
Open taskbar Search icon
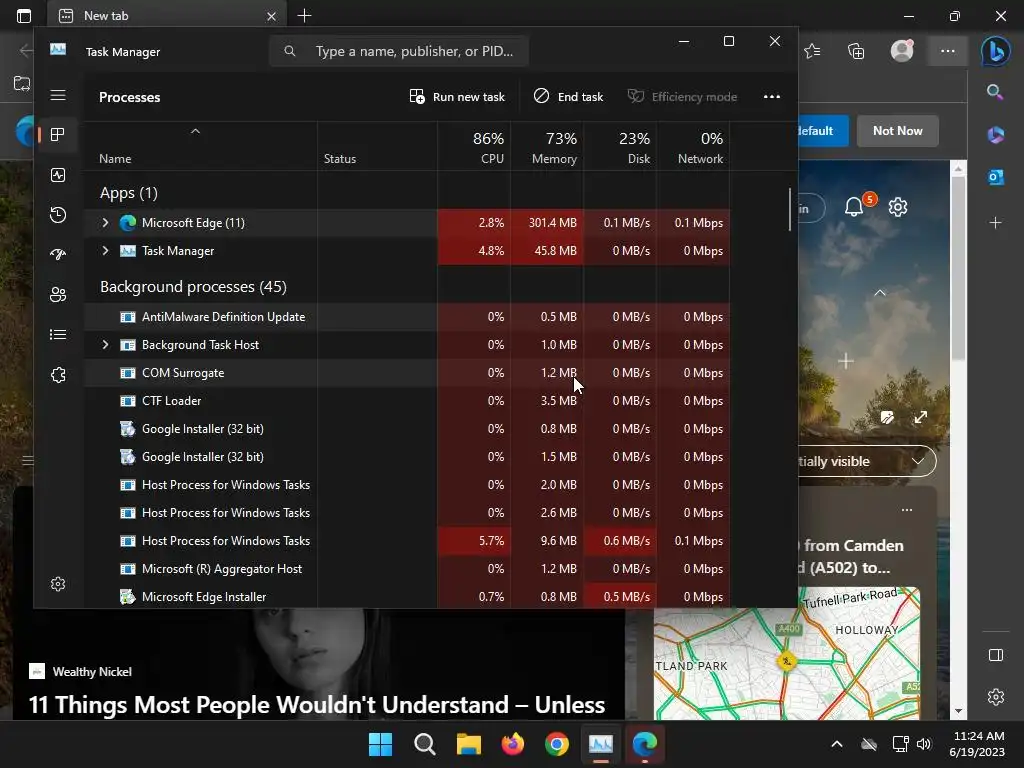point(424,744)
